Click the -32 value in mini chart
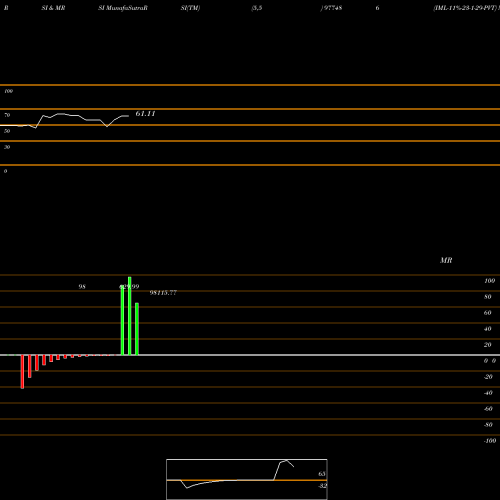500x500 pixels. (x=322, y=486)
